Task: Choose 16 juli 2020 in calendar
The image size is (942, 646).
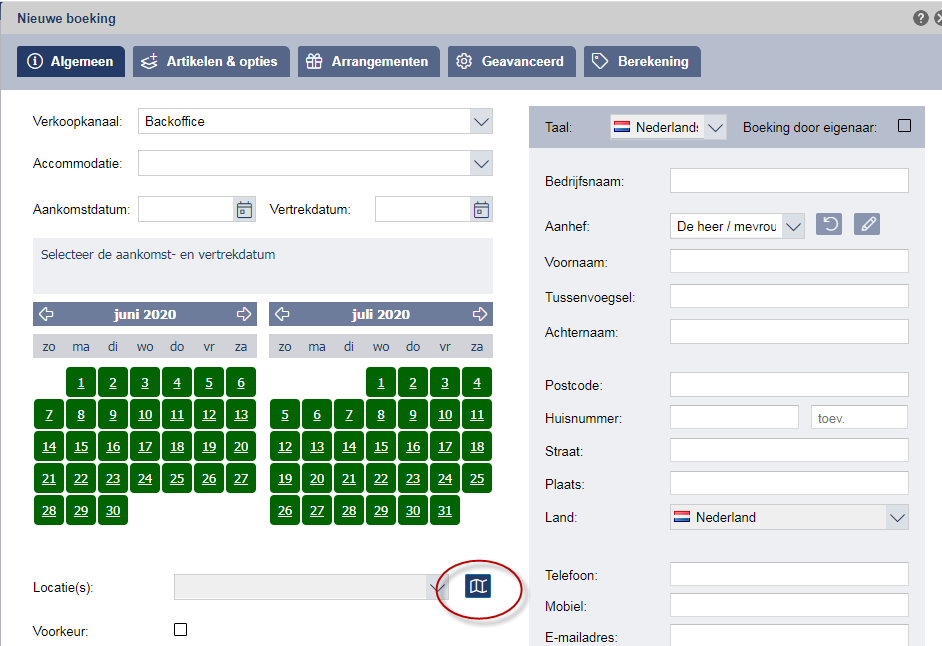Action: point(413,446)
